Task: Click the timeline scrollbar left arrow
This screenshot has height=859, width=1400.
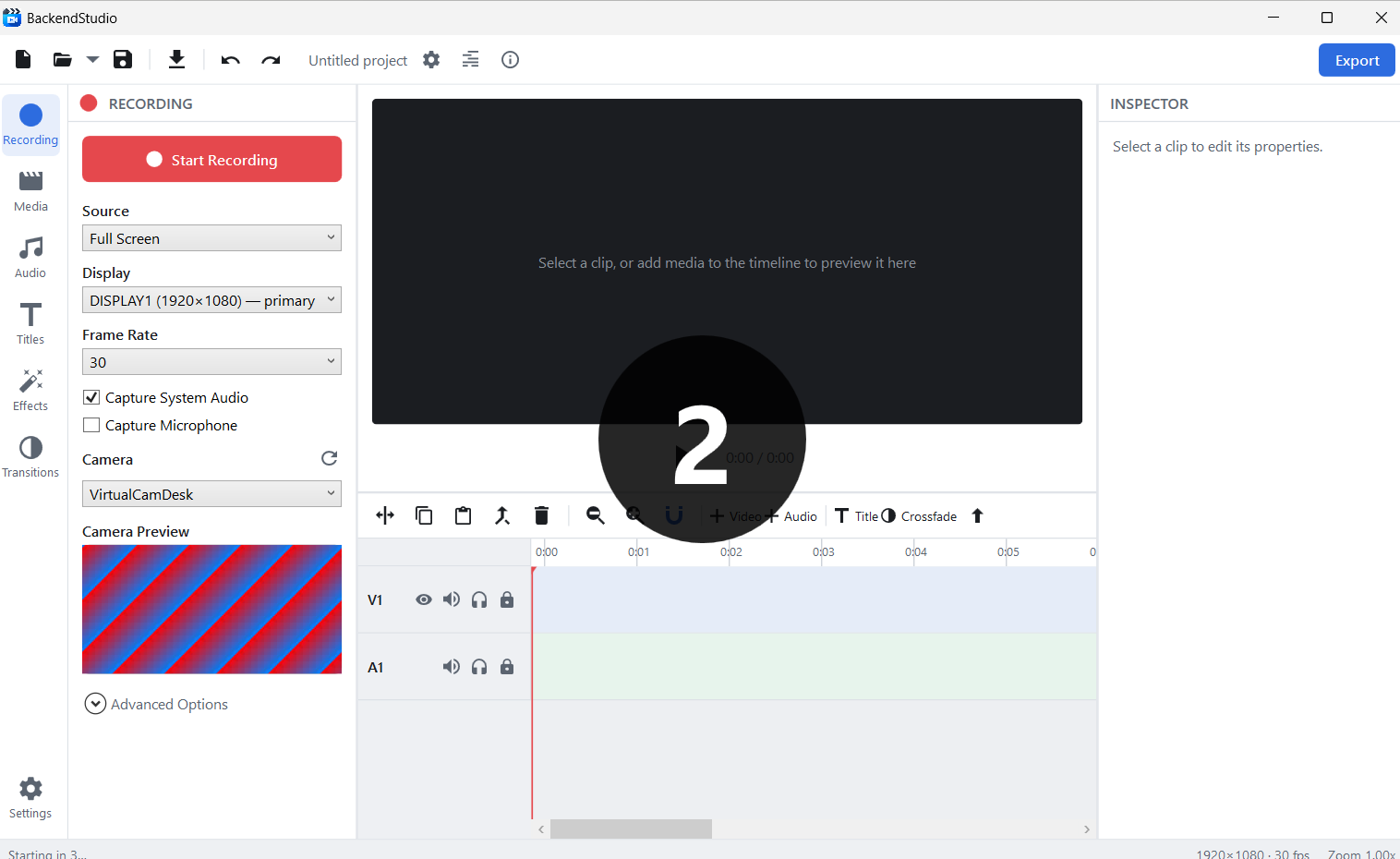Action: pos(541,829)
